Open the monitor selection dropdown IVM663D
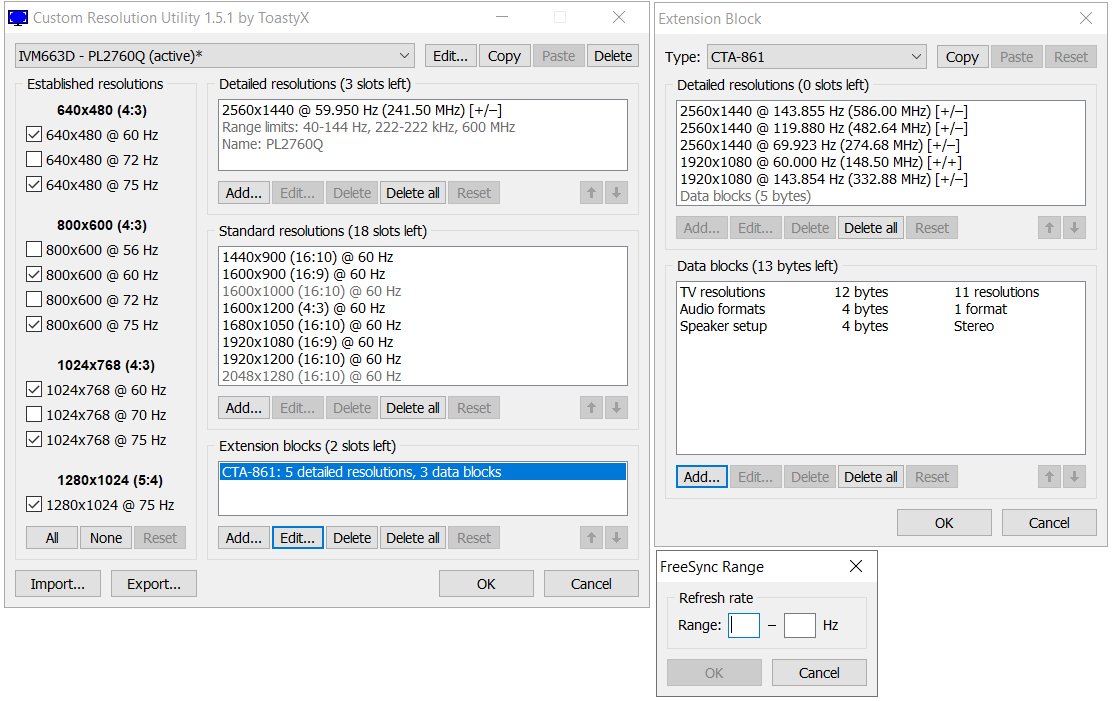The width and height of the screenshot is (1112, 701). click(215, 56)
